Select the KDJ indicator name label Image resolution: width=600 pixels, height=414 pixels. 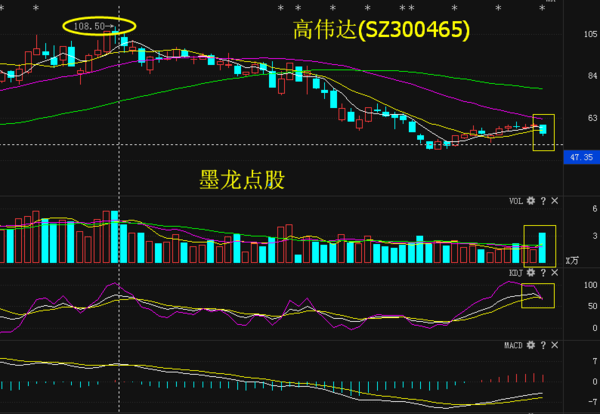516,272
